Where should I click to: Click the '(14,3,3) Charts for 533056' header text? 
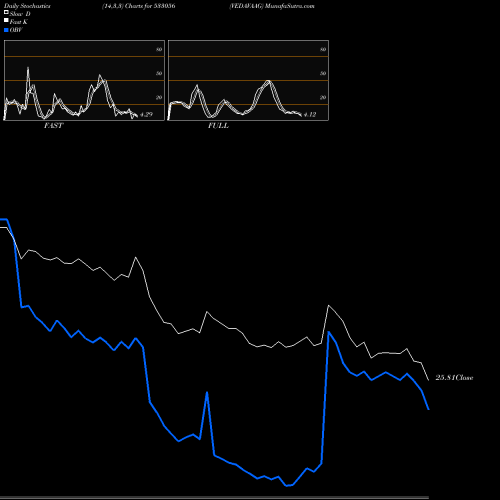(x=139, y=6)
